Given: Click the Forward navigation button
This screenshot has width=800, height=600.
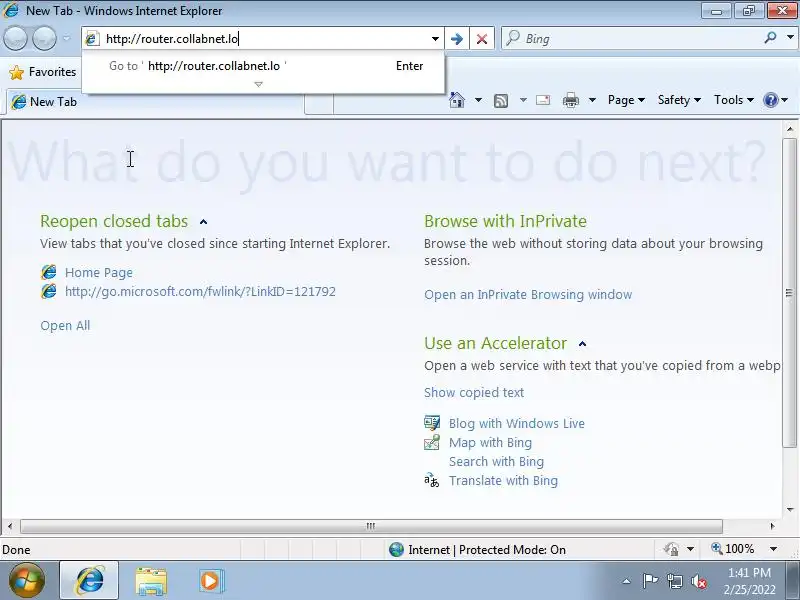Looking at the screenshot, I should [44, 38].
